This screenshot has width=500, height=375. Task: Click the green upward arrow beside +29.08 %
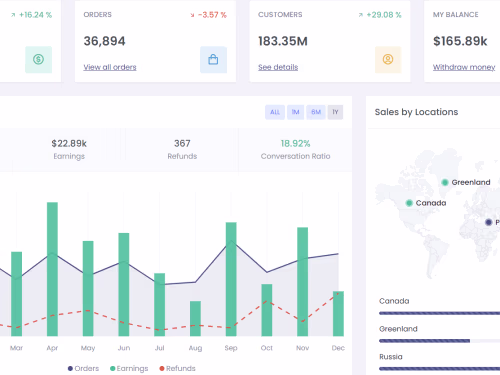360,15
